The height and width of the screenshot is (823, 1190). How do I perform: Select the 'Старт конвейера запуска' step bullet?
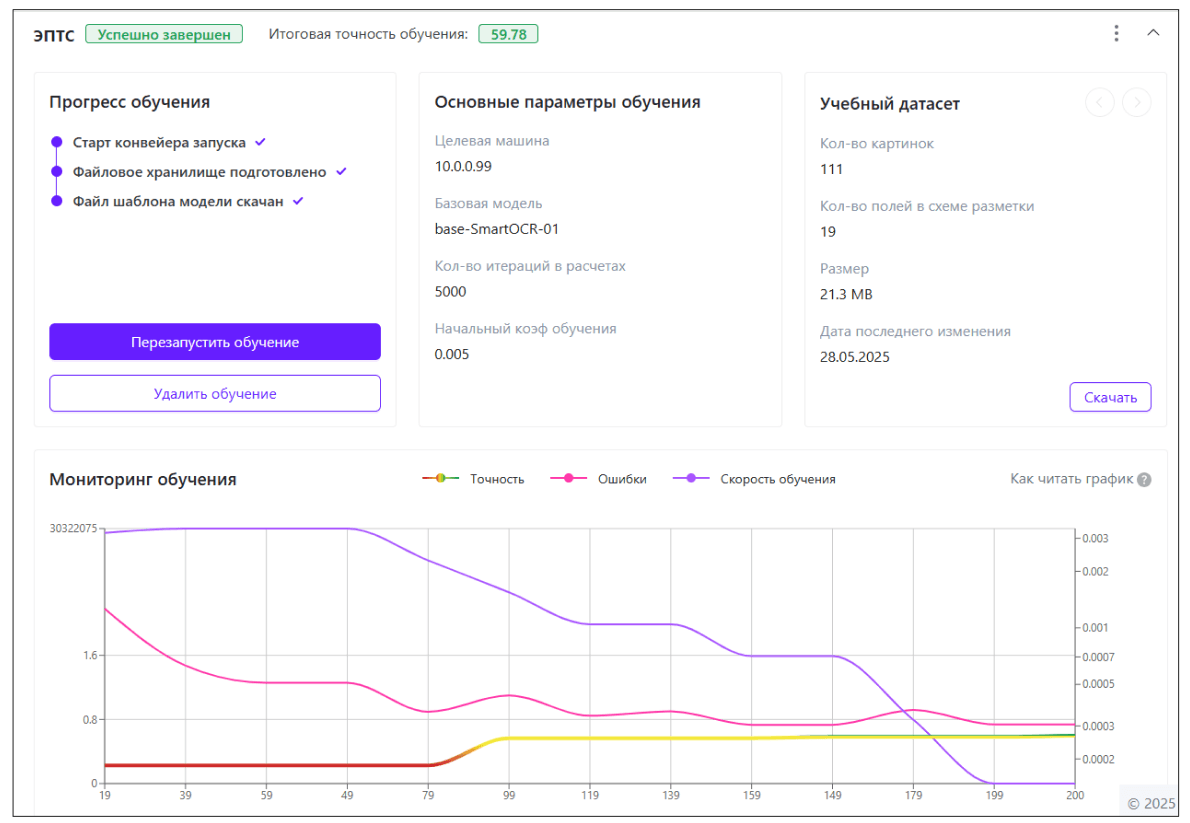click(57, 143)
